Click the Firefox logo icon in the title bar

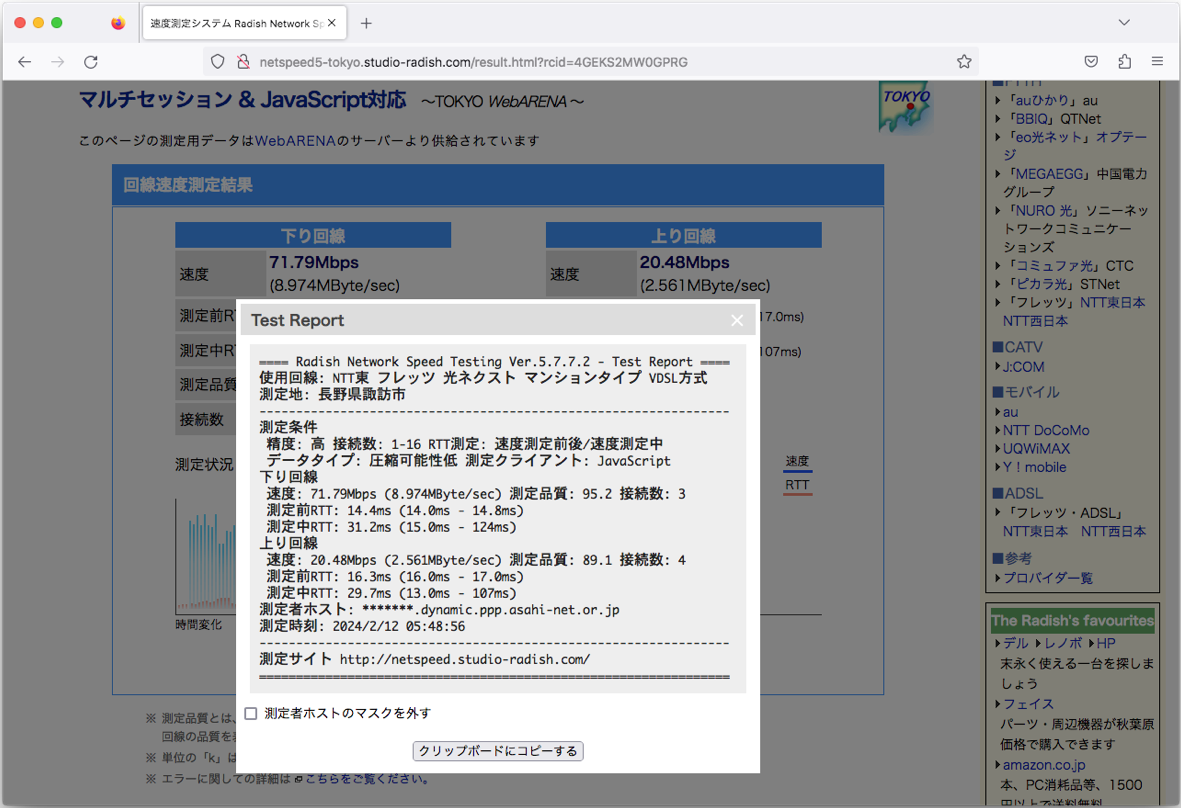118,23
